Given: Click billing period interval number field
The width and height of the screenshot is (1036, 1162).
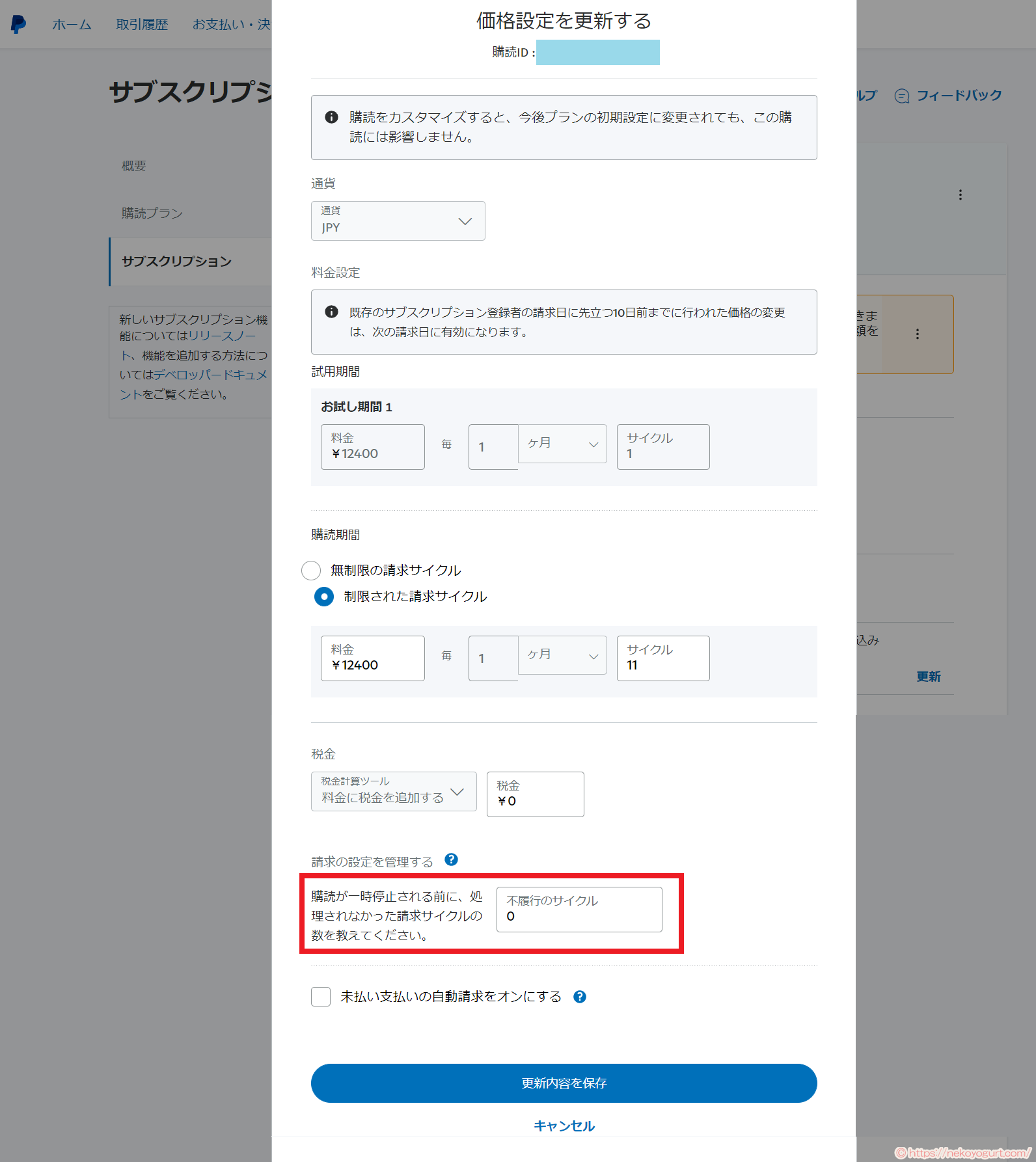Looking at the screenshot, I should 493,658.
